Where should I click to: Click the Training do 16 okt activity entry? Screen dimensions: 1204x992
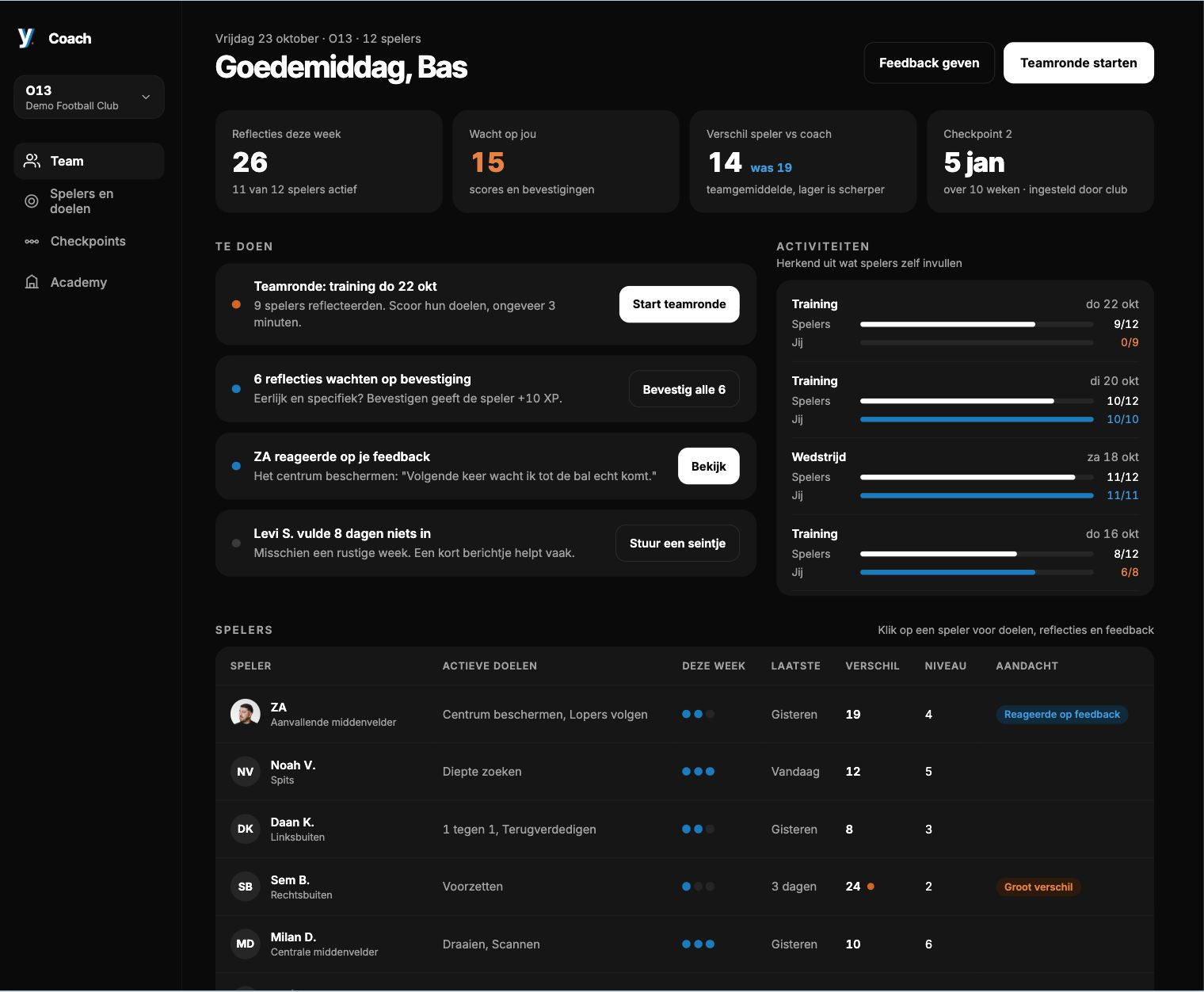965,553
